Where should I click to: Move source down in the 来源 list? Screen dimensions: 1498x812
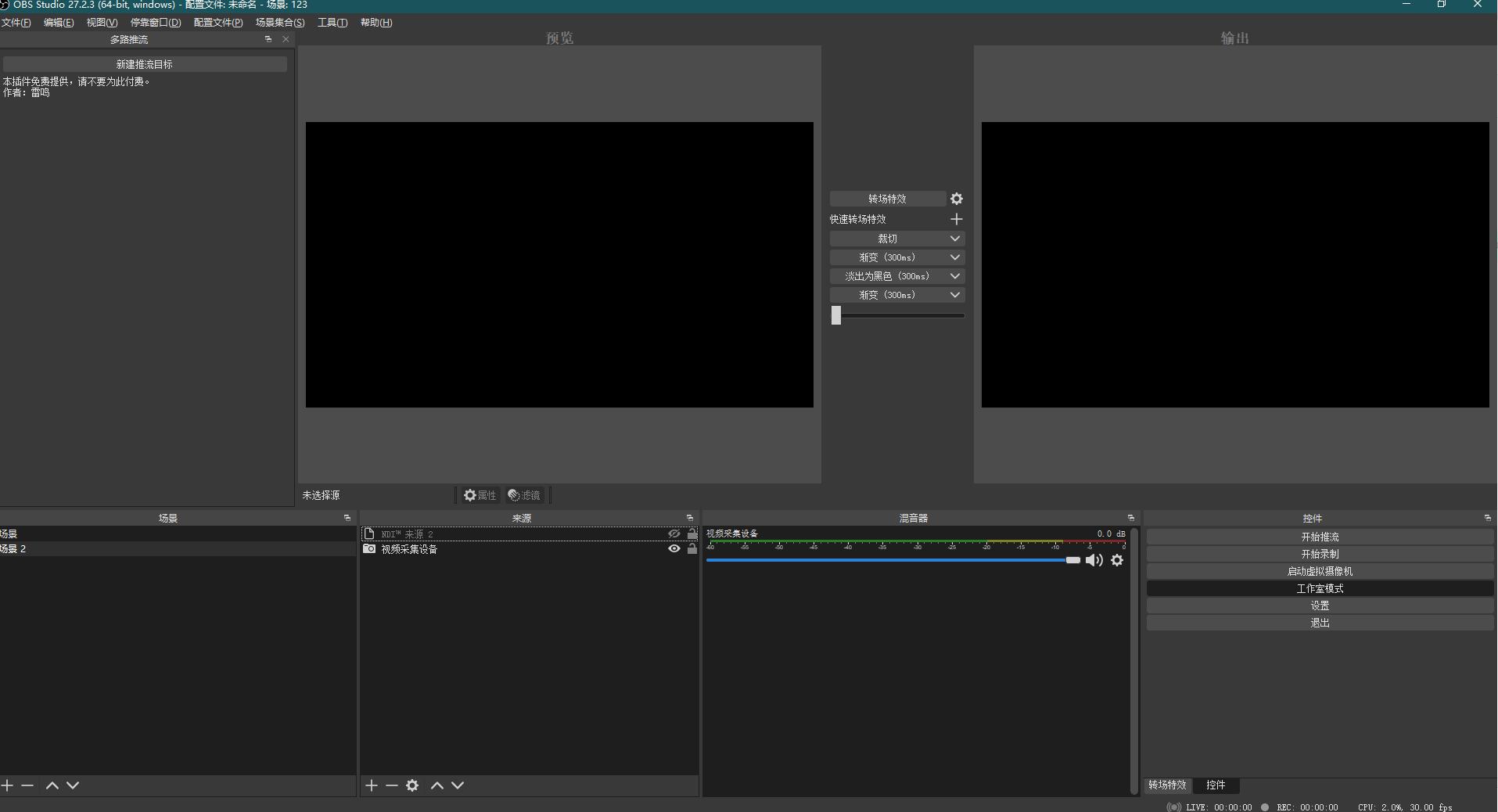(x=458, y=785)
